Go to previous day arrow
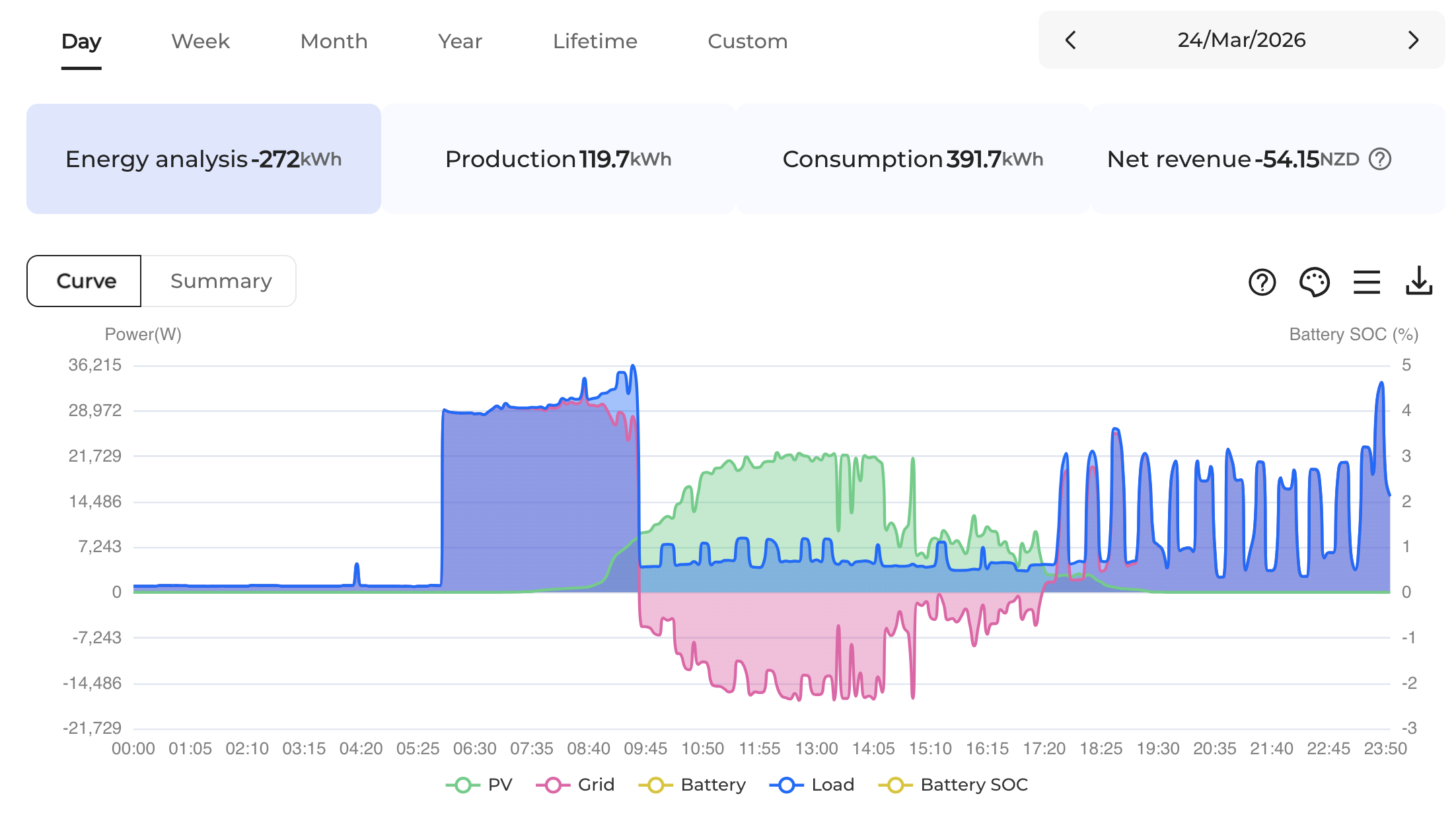 [x=1071, y=40]
